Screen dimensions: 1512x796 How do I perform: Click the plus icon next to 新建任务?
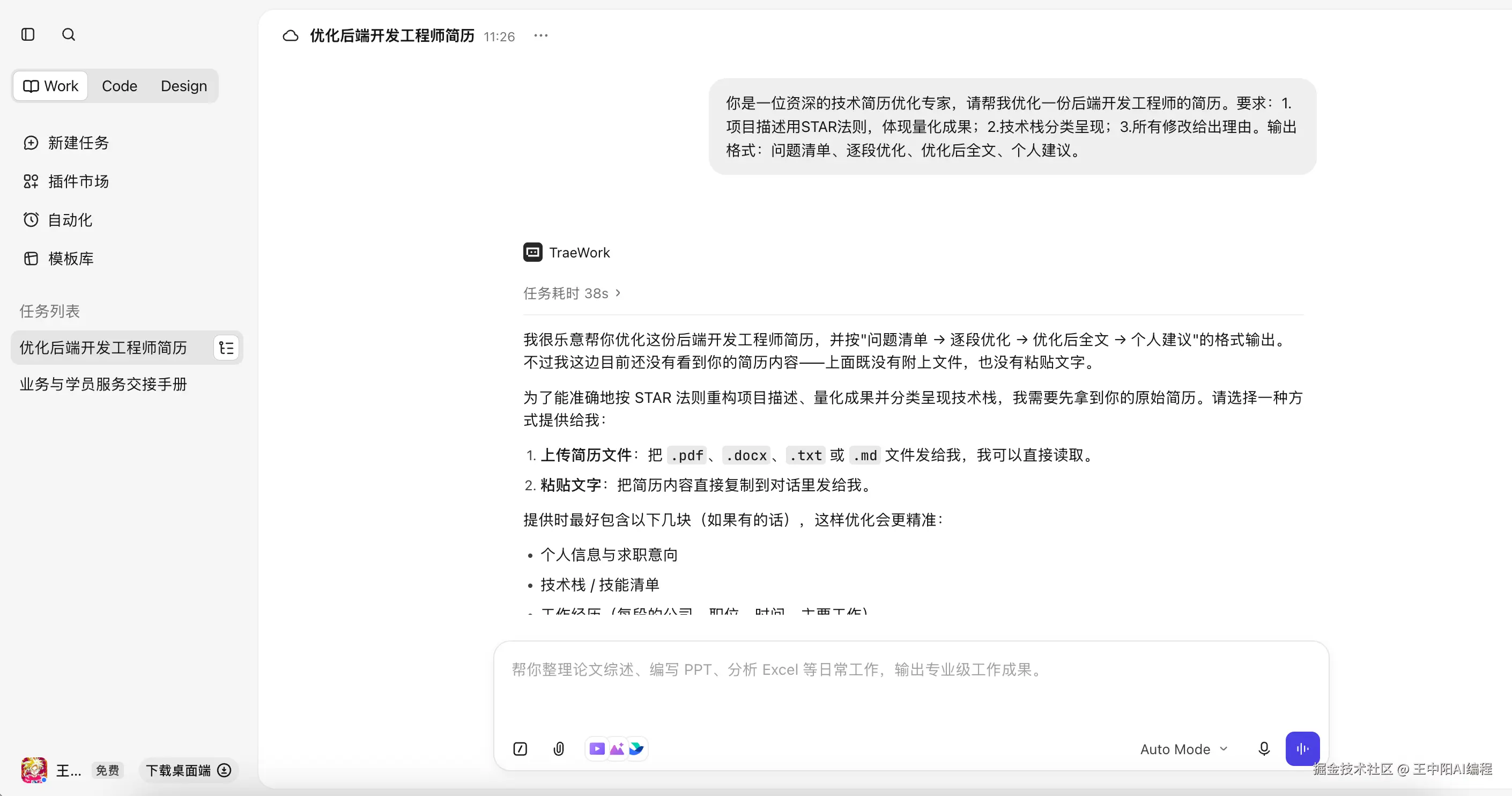[x=31, y=143]
